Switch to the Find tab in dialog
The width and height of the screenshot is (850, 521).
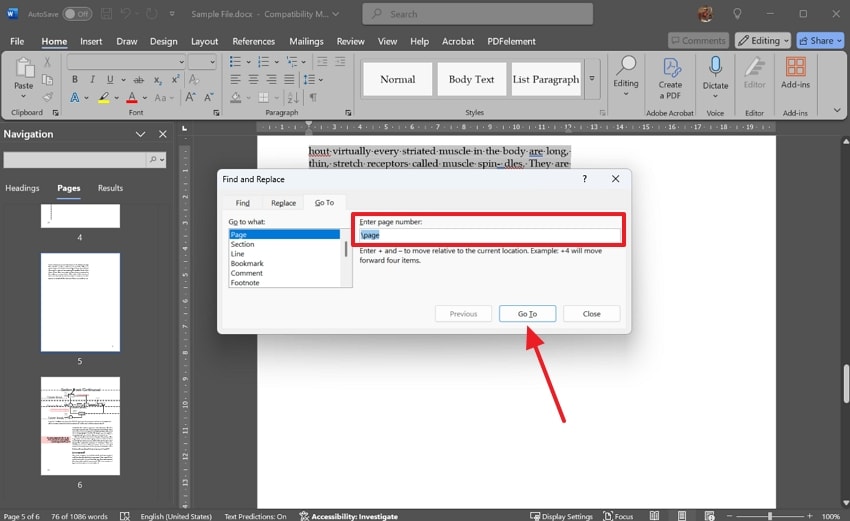pos(242,203)
